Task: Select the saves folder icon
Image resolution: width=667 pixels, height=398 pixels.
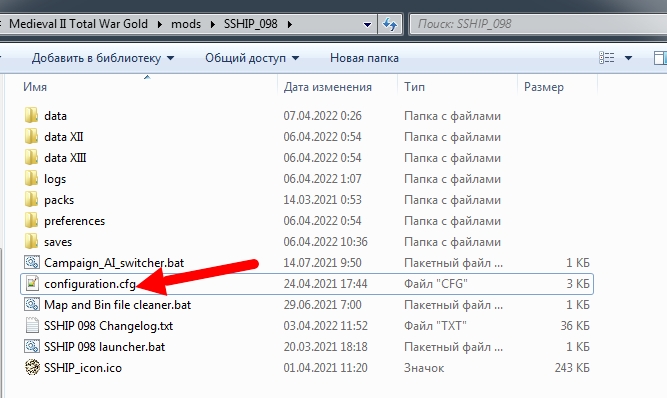Action: [31, 242]
